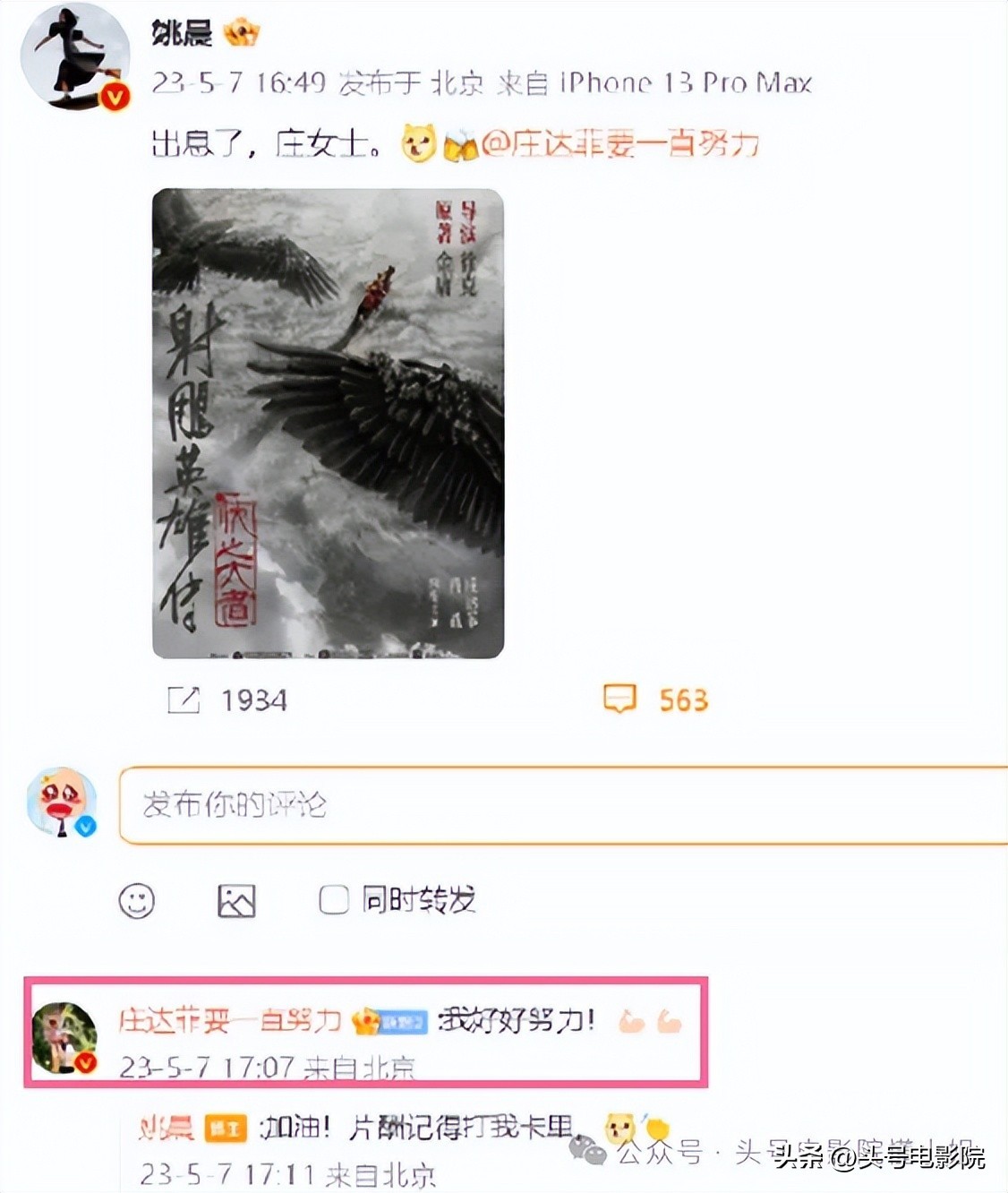Click the comment bubble icon beside 563
Image resolution: width=1008 pixels, height=1193 pixels.
click(619, 699)
